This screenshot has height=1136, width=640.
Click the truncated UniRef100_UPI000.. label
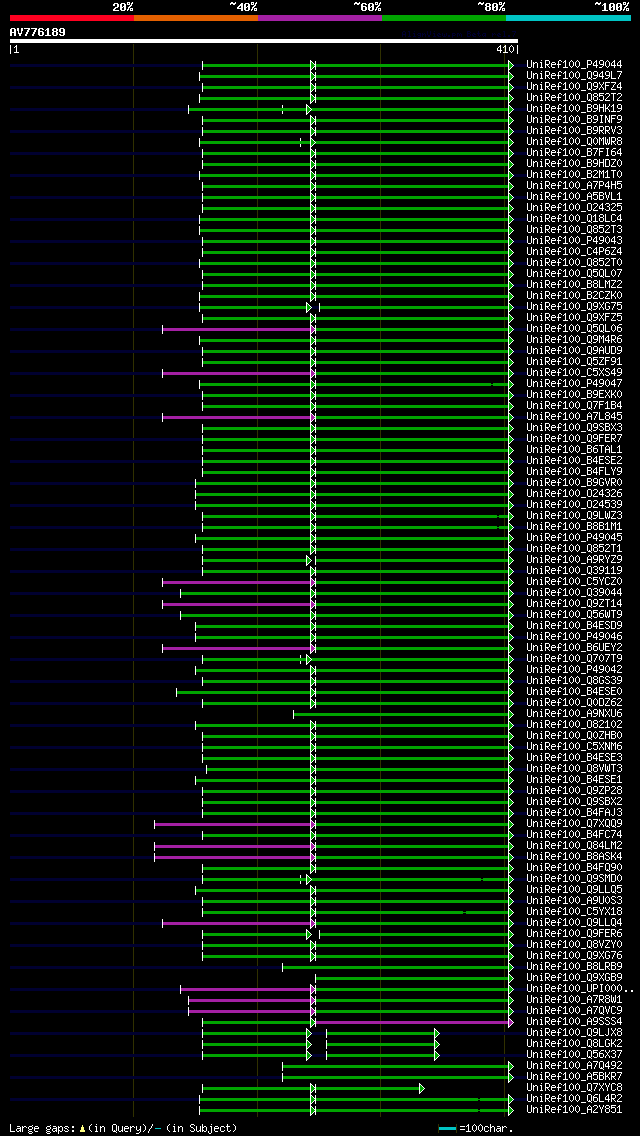click(580, 988)
